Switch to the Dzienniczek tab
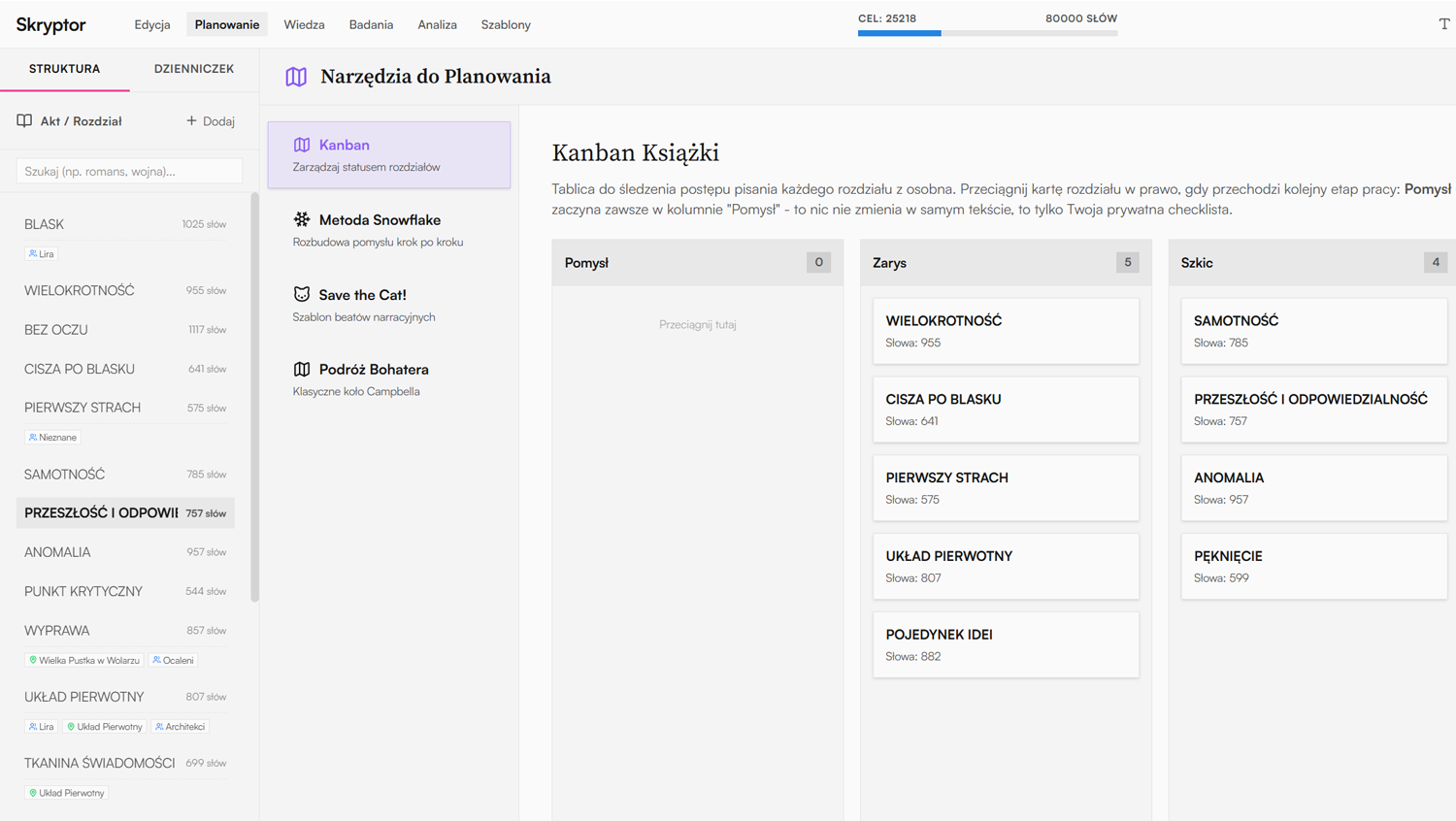This screenshot has width=1456, height=821. [x=194, y=69]
